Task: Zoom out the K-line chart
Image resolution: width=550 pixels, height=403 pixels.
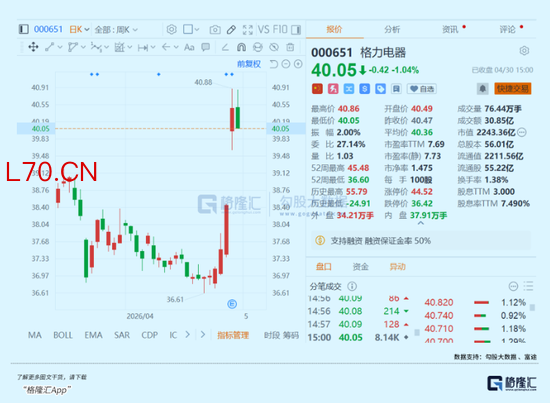Action: pos(286,64)
